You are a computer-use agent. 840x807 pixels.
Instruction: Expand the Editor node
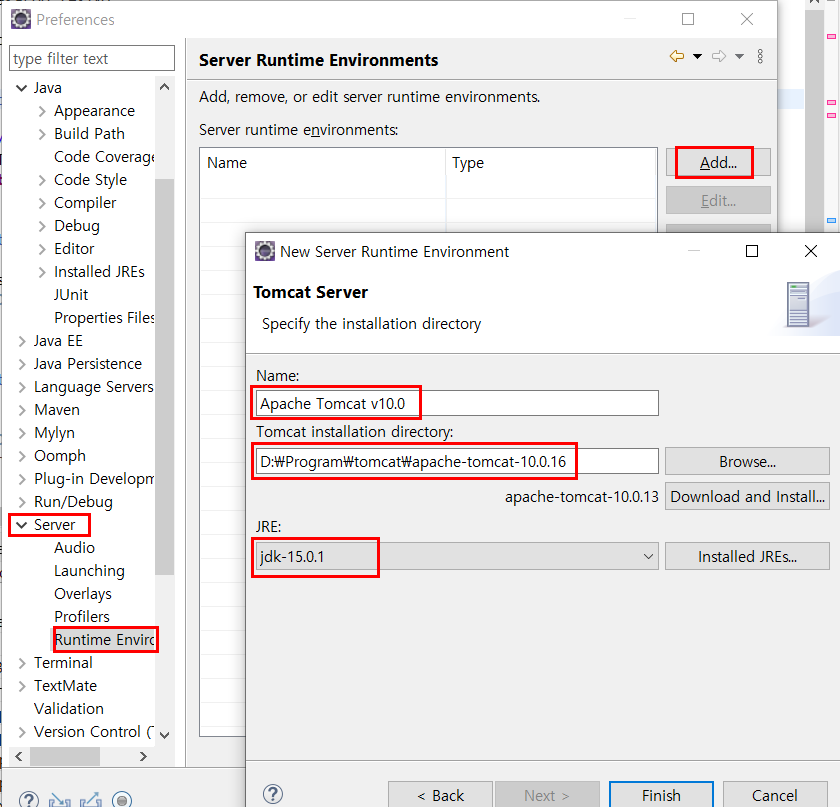click(x=42, y=249)
